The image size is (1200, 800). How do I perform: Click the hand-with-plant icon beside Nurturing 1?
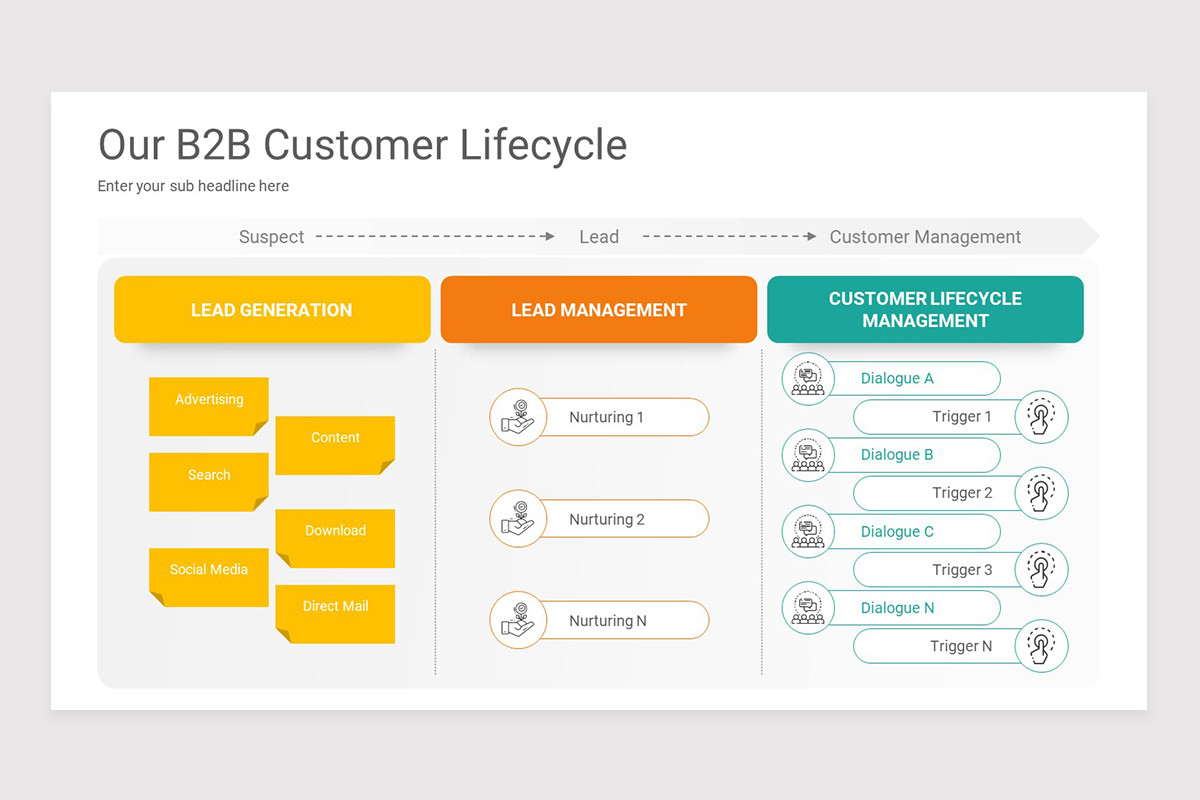click(x=518, y=417)
